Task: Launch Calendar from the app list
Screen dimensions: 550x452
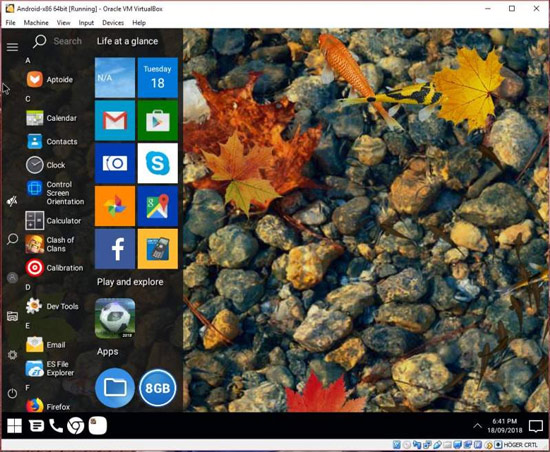Action: tap(52, 118)
